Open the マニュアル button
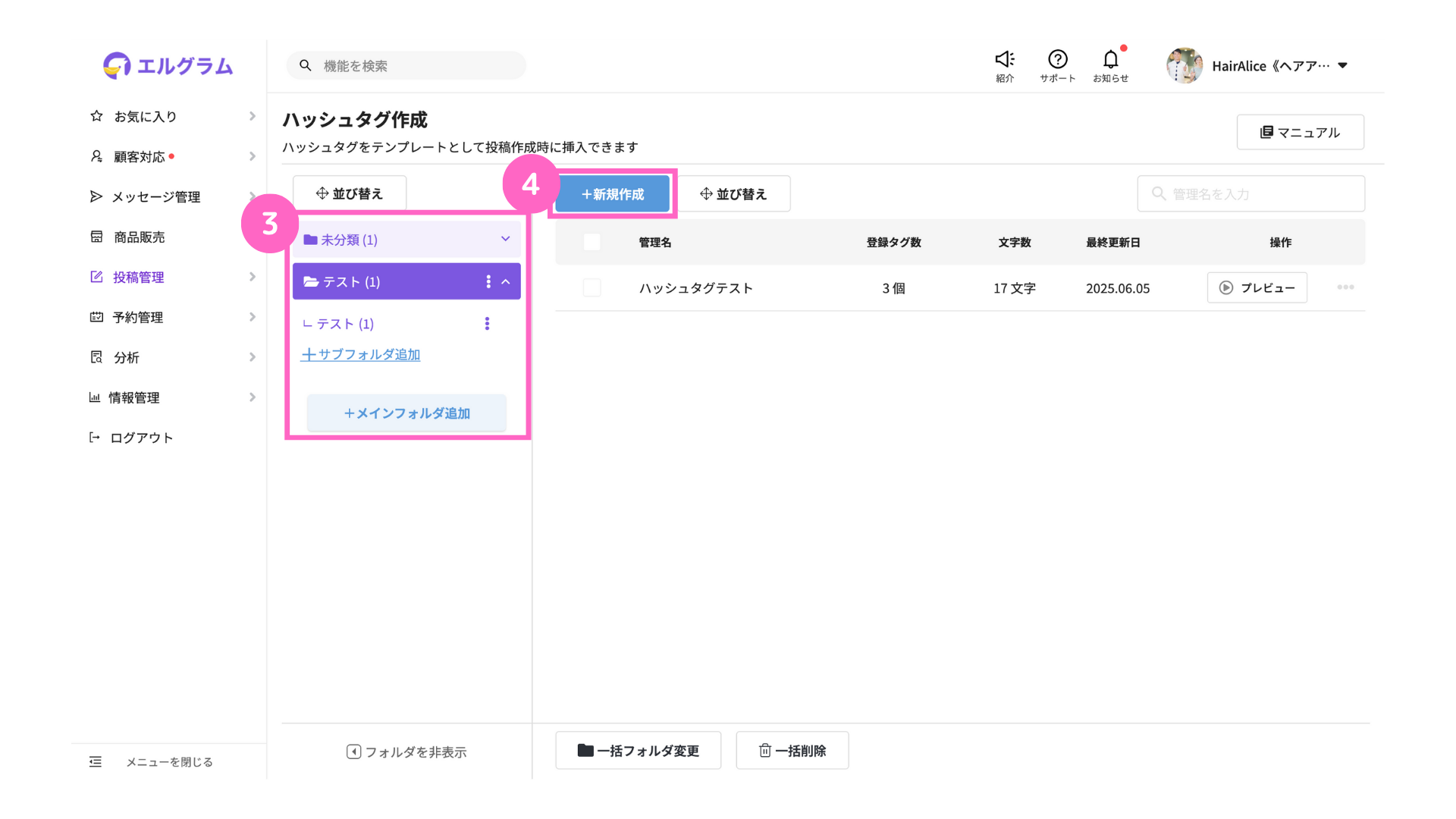The height and width of the screenshot is (819, 1456). click(1301, 132)
